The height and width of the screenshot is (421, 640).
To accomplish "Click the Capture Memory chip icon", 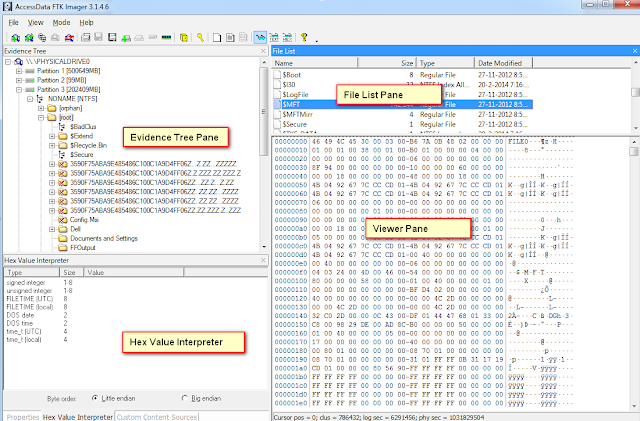I will pyautogui.click(x=166, y=37).
